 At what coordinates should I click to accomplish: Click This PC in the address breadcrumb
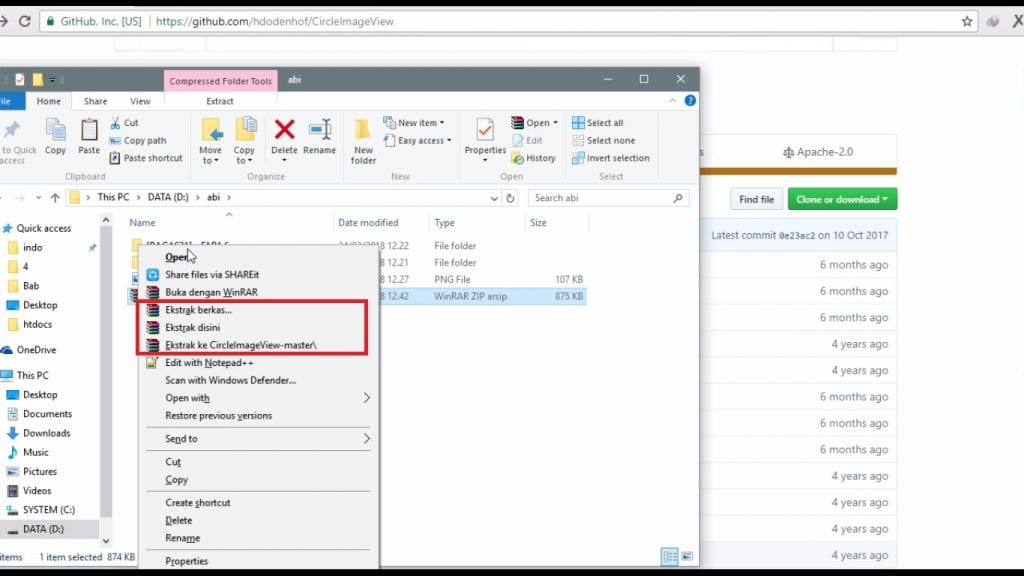[113, 197]
